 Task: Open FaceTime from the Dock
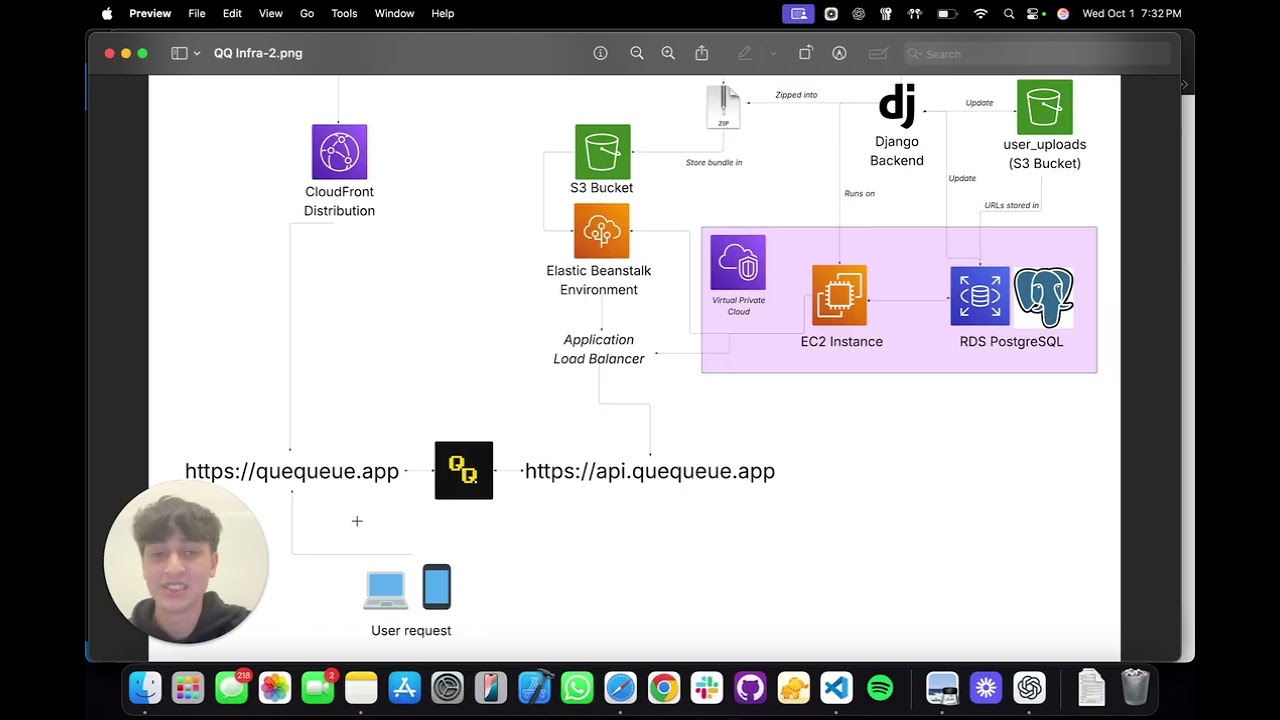coord(318,687)
